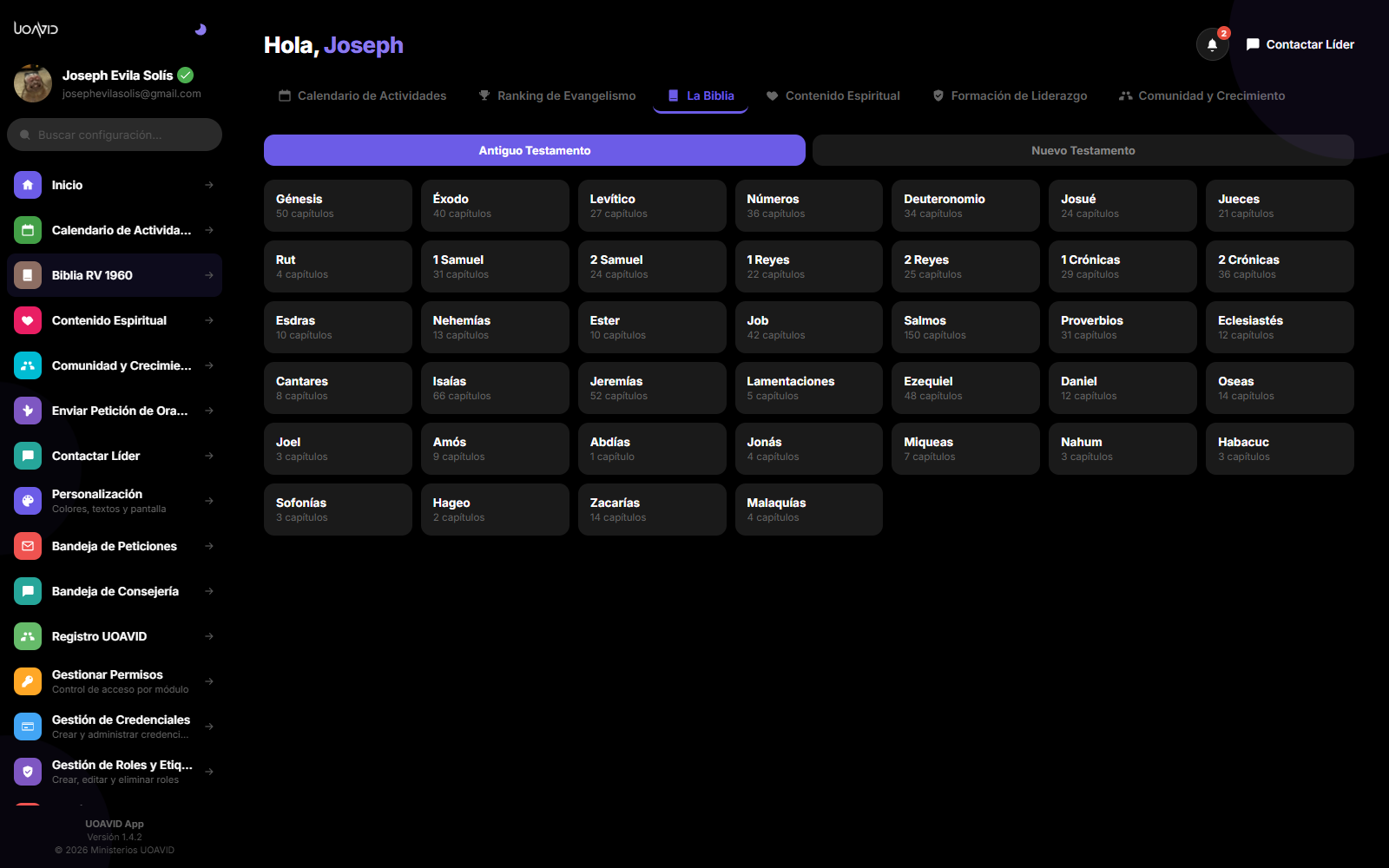Image resolution: width=1389 pixels, height=868 pixels.
Task: Open the Salmos book card
Action: 965,327
